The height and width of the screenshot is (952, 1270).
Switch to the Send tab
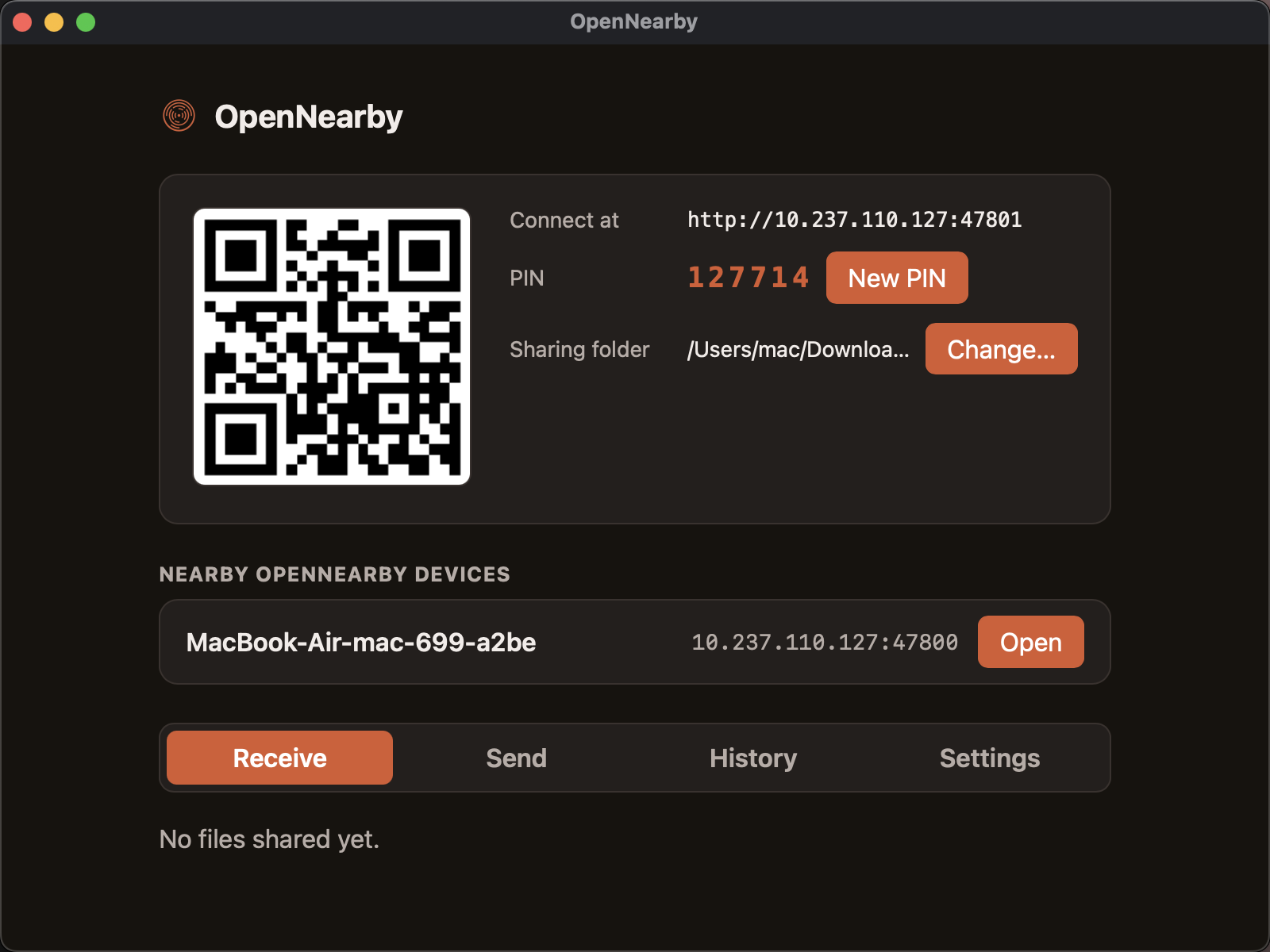coord(516,758)
